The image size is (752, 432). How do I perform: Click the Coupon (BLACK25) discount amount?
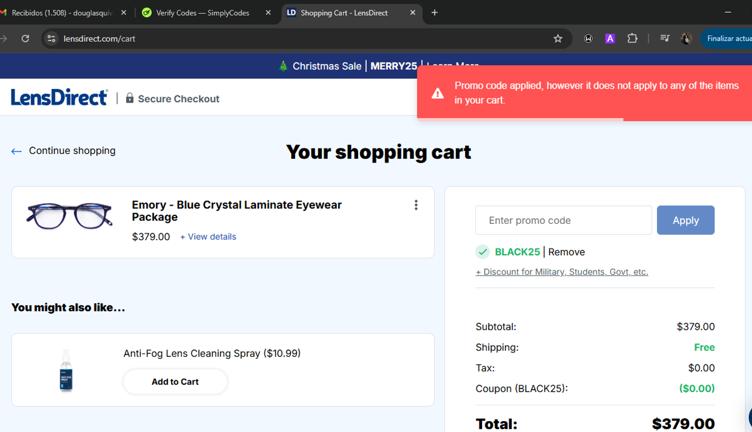pos(697,388)
